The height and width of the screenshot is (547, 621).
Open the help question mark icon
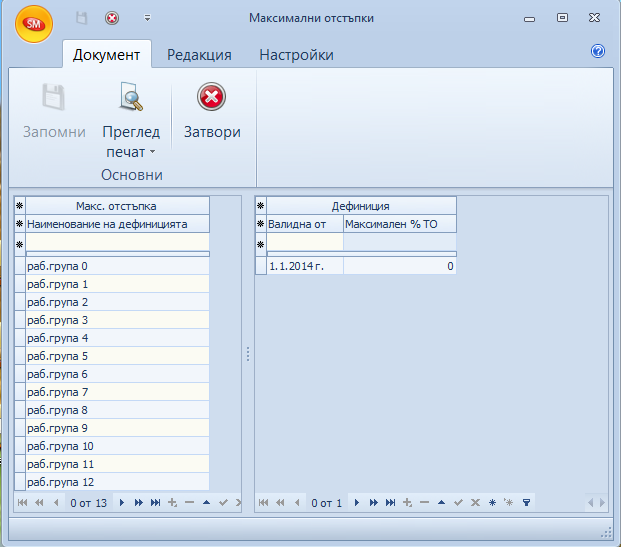coord(598,51)
